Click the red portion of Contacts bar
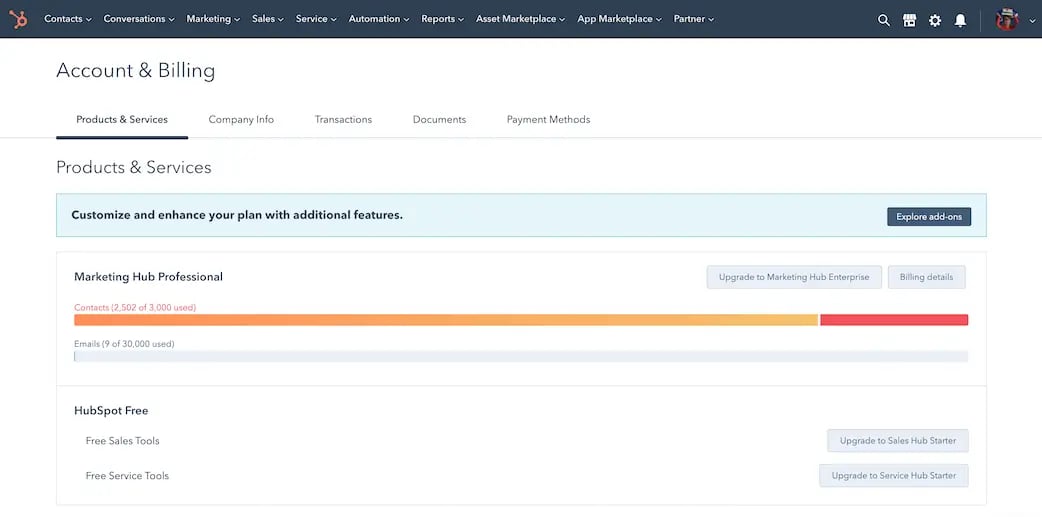Screen dimensions: 1042x517 pos(894,320)
